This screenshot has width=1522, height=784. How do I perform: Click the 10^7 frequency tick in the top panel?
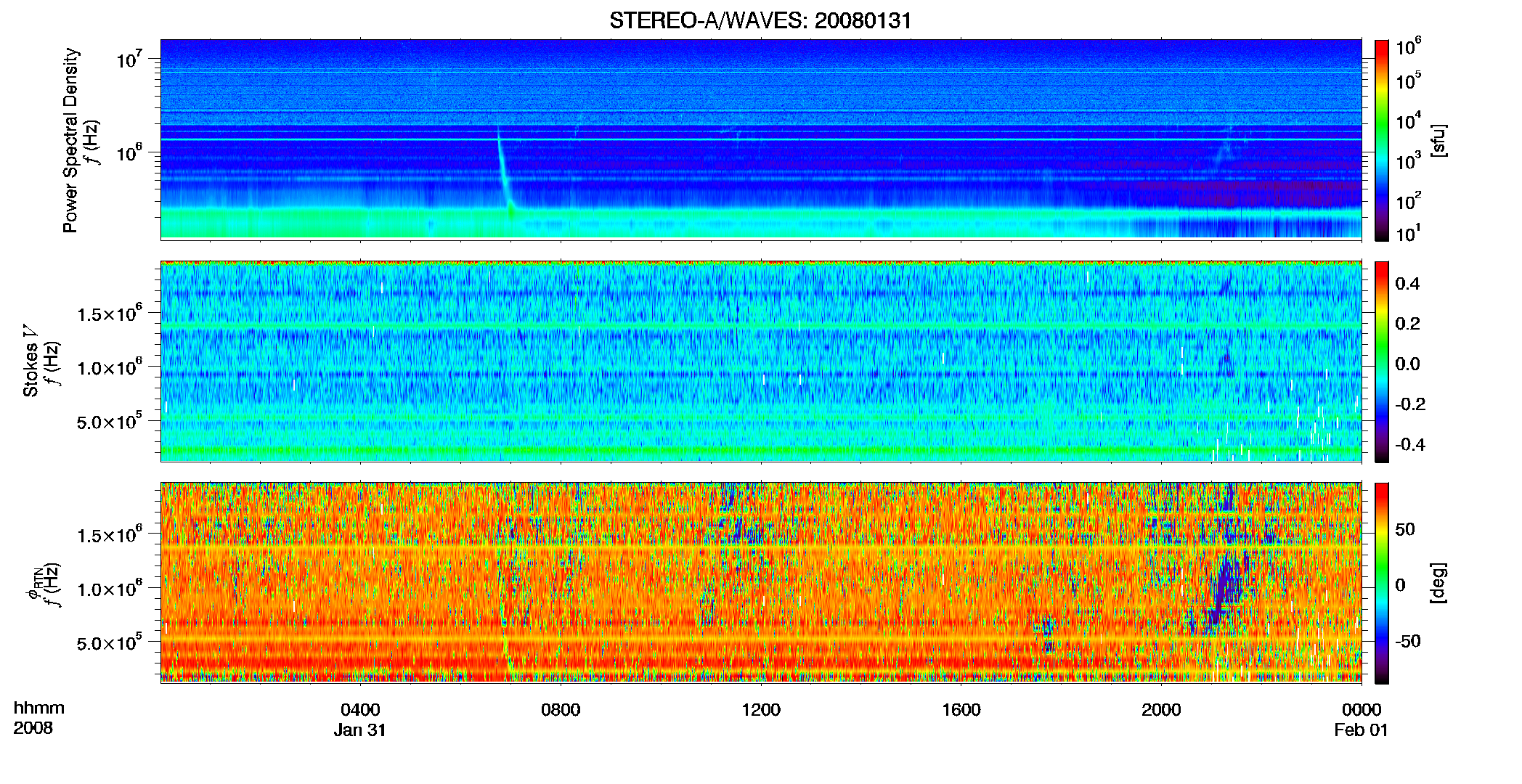pyautogui.click(x=129, y=59)
